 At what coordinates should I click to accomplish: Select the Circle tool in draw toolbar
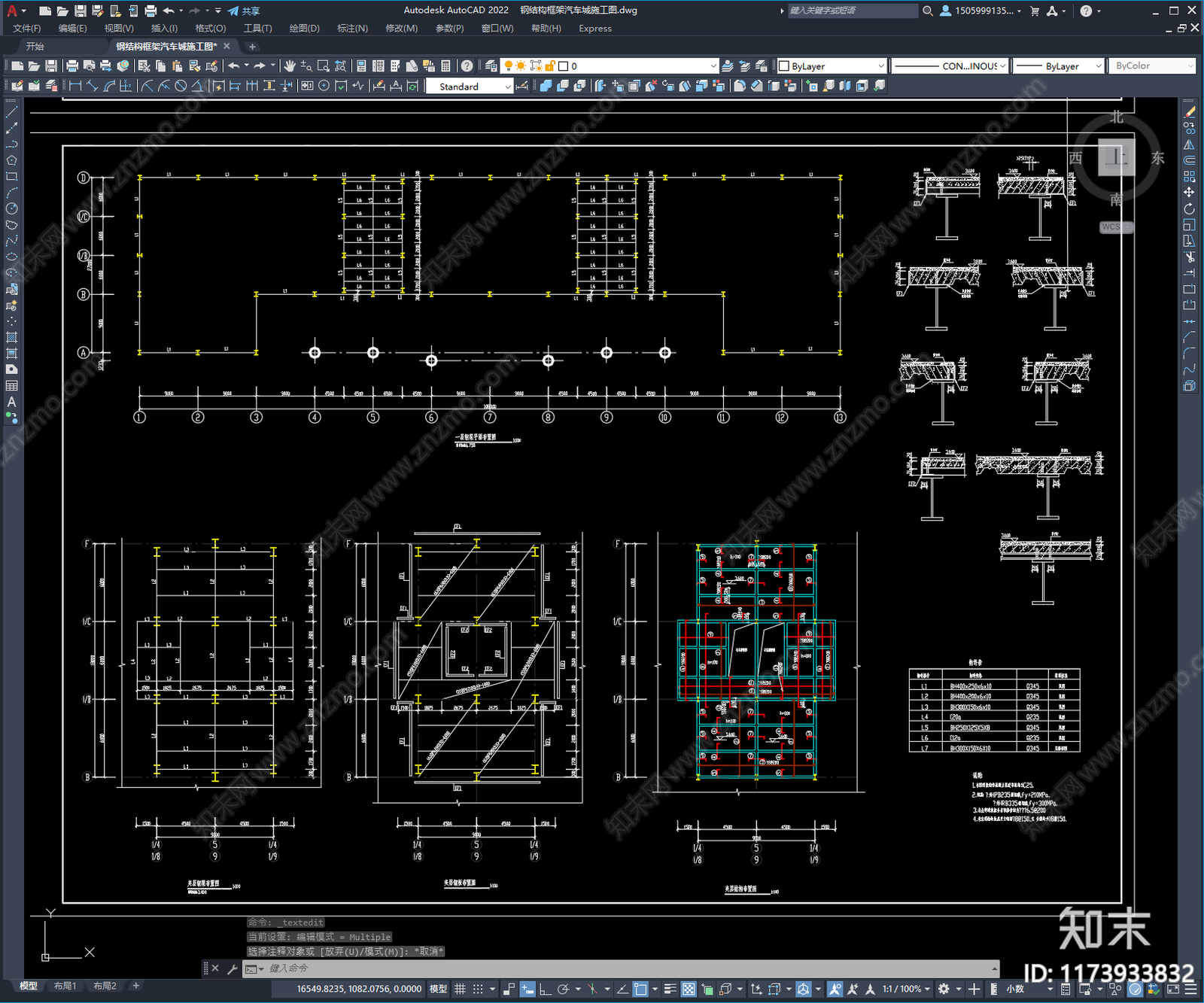tap(11, 208)
